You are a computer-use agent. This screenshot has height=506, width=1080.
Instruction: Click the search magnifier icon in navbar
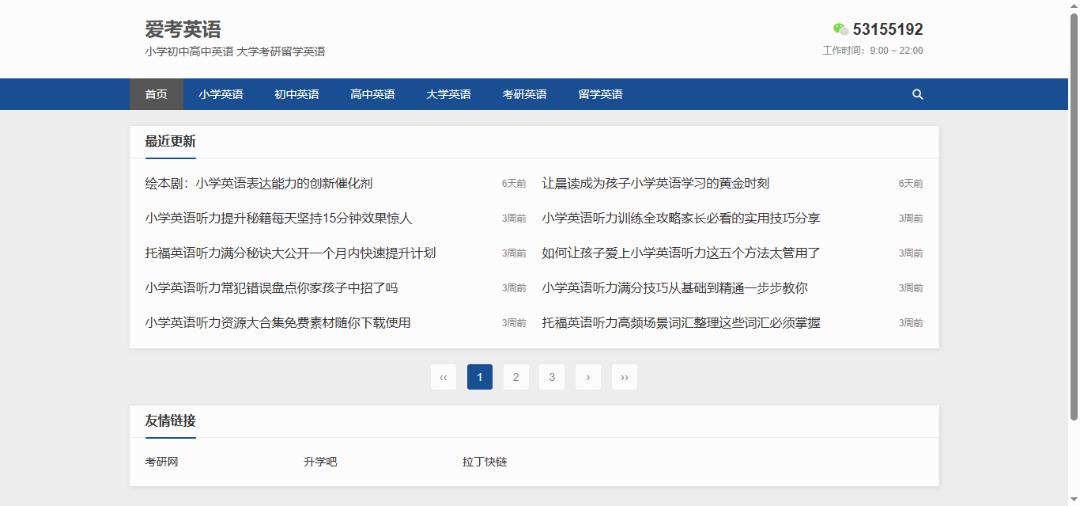[918, 95]
